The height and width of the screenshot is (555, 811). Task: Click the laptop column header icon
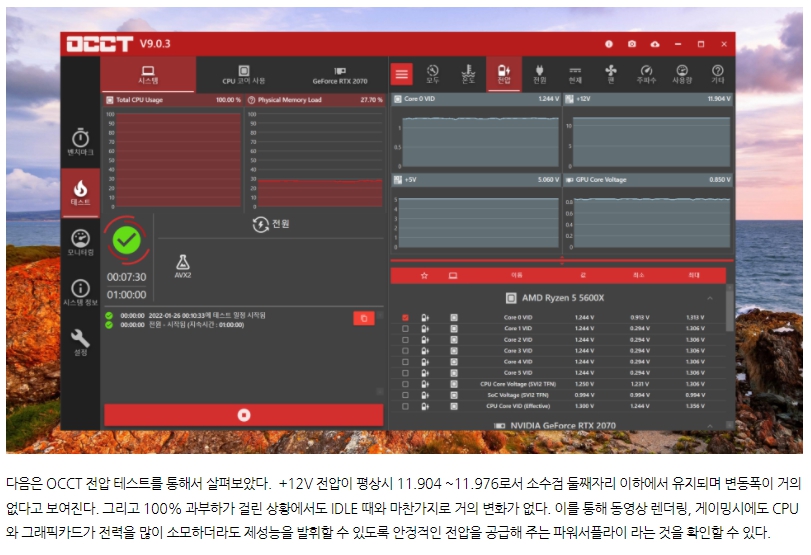tap(453, 276)
